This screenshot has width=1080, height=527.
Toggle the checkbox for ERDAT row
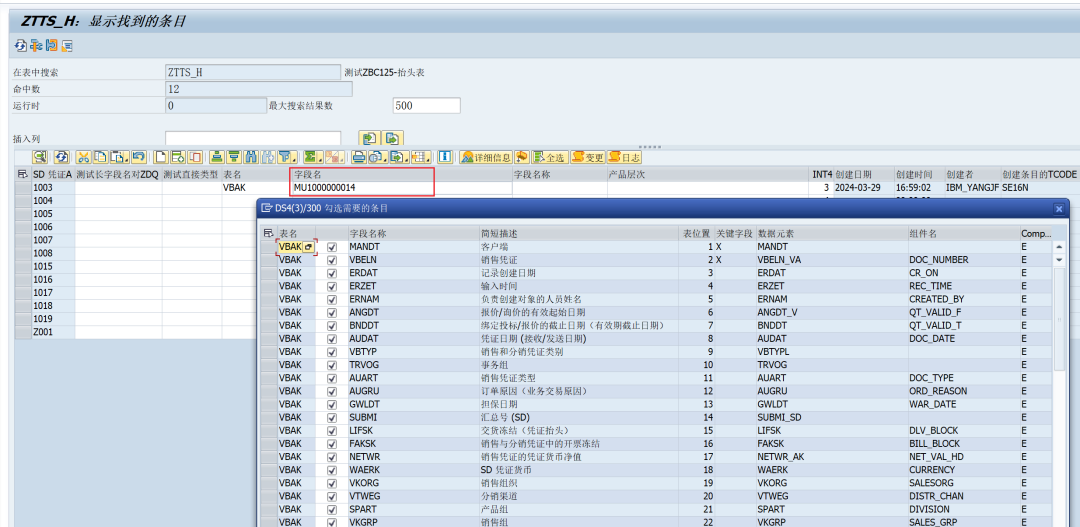pos(332,273)
